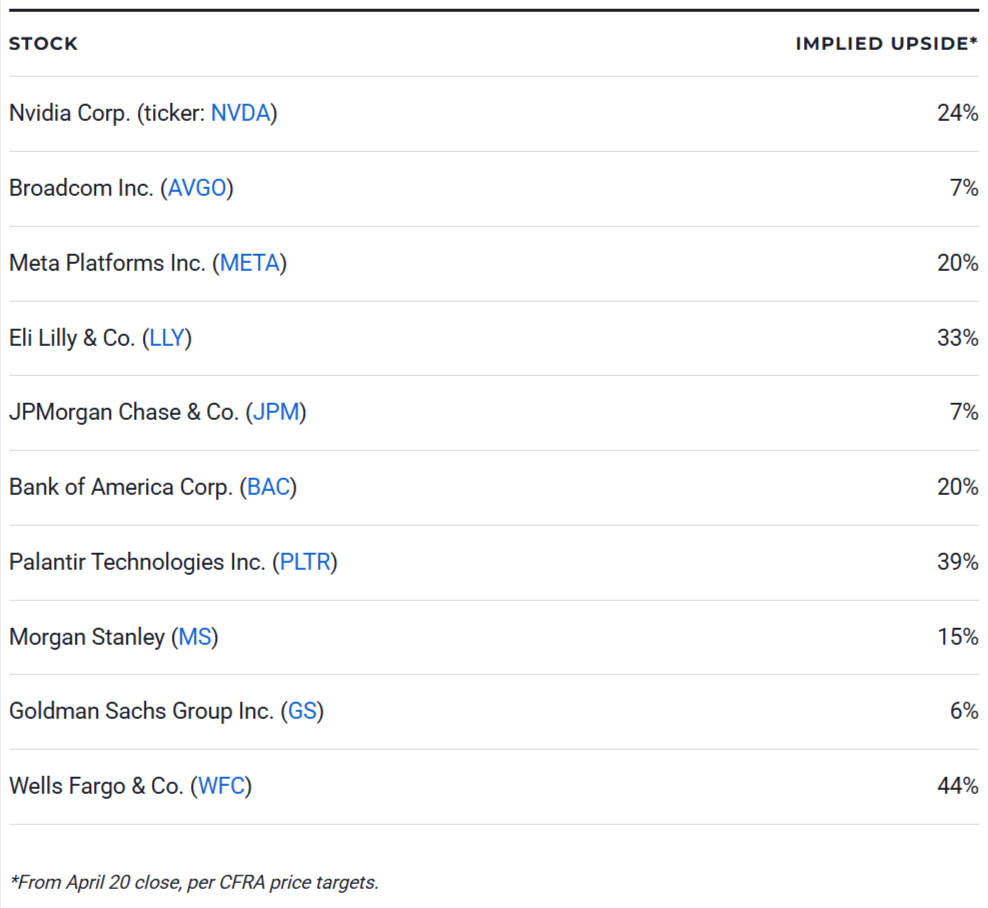Image resolution: width=988 pixels, height=908 pixels.
Task: Click Goldman Sachs' 6% upside value
Action: point(964,711)
